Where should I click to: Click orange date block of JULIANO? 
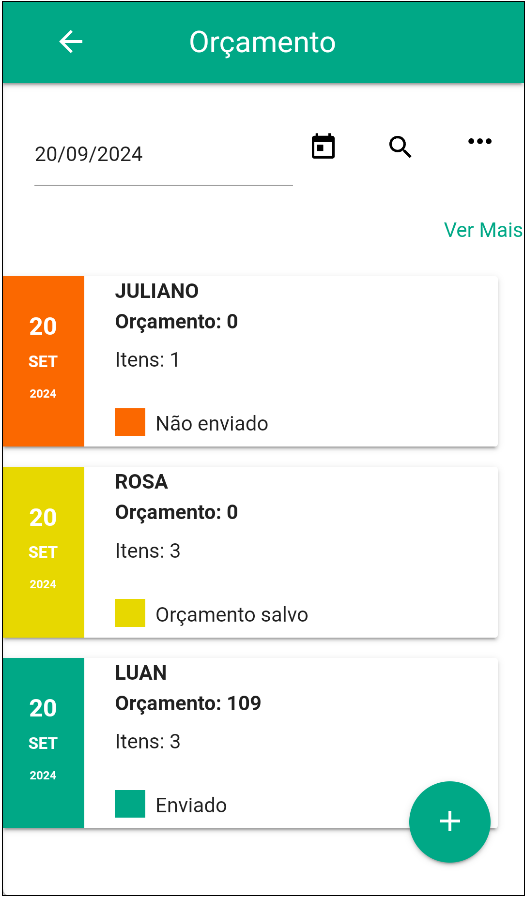pyautogui.click(x=43, y=361)
